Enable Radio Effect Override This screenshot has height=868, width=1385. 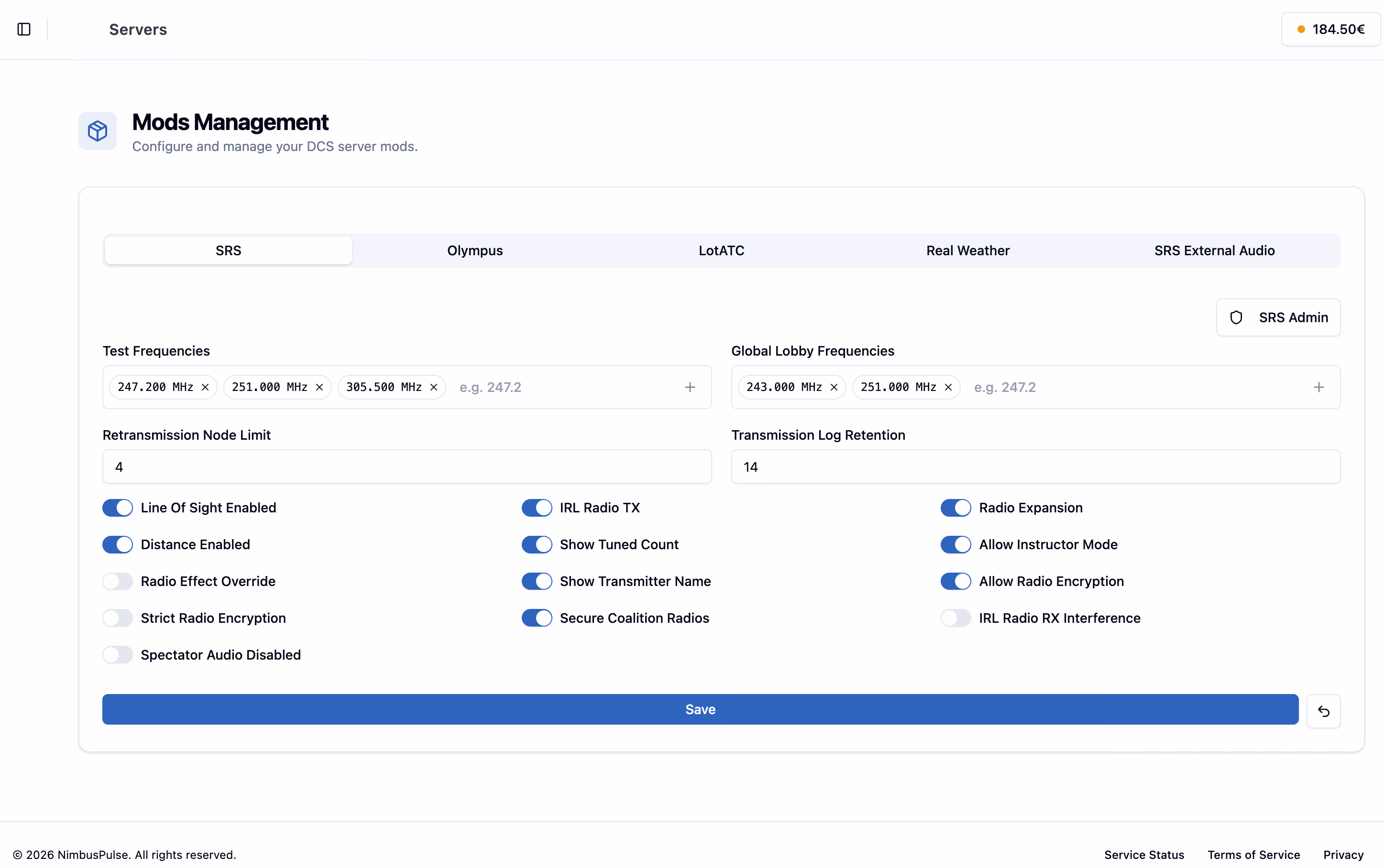point(118,582)
